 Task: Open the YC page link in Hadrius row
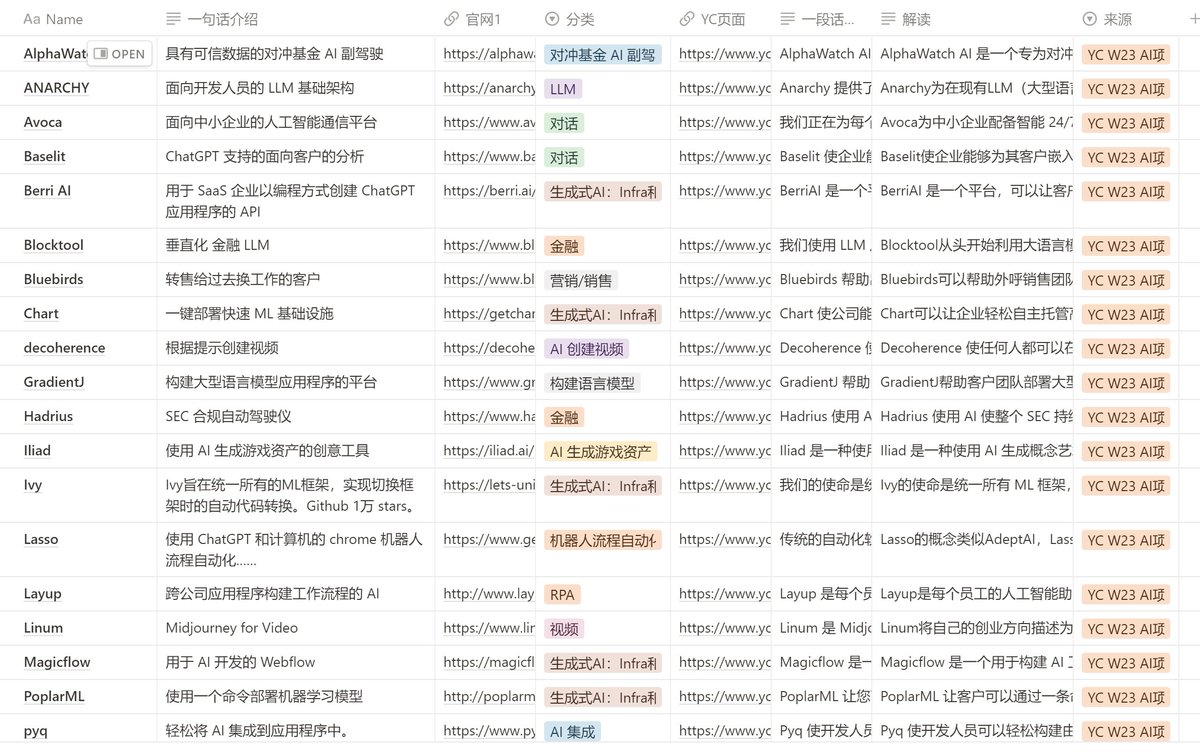(725, 416)
